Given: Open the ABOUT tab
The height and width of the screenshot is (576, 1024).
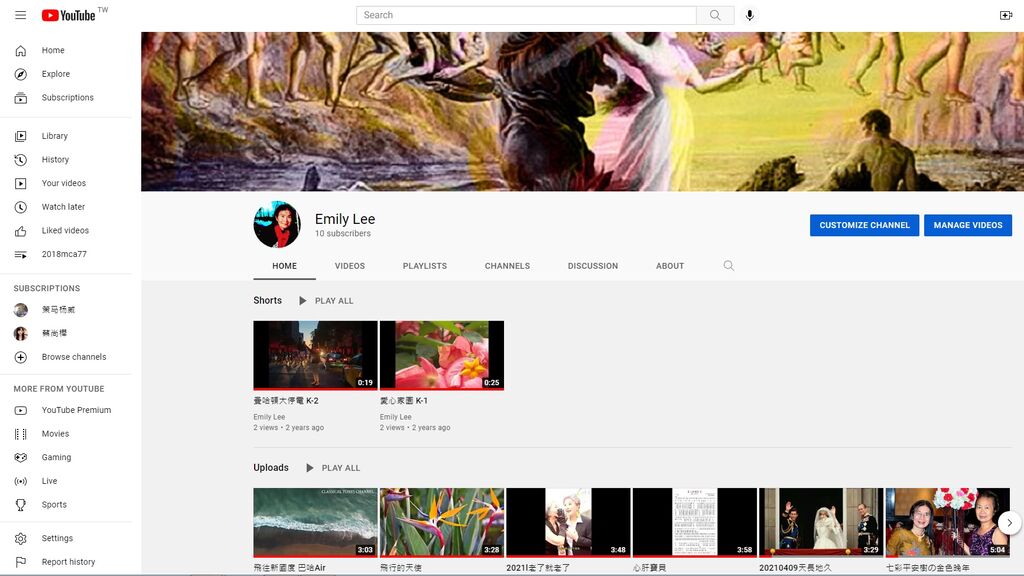Looking at the screenshot, I should point(670,266).
